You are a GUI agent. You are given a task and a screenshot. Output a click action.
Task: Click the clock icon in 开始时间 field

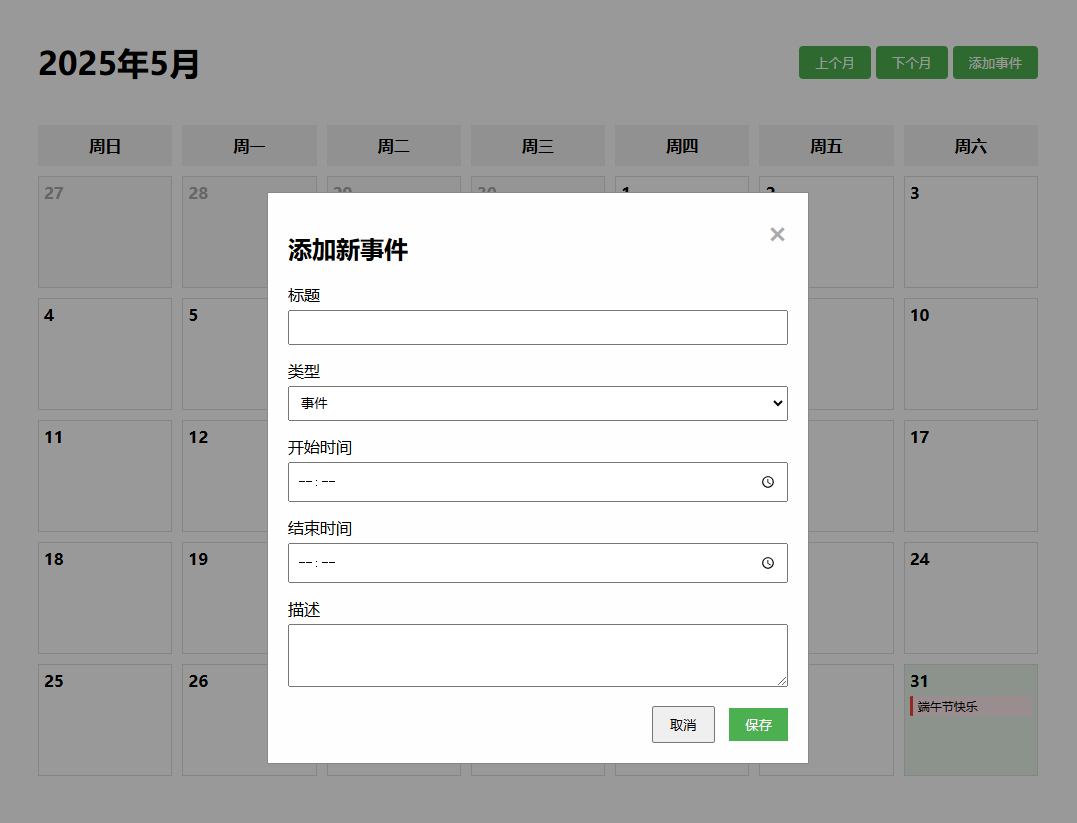click(768, 482)
